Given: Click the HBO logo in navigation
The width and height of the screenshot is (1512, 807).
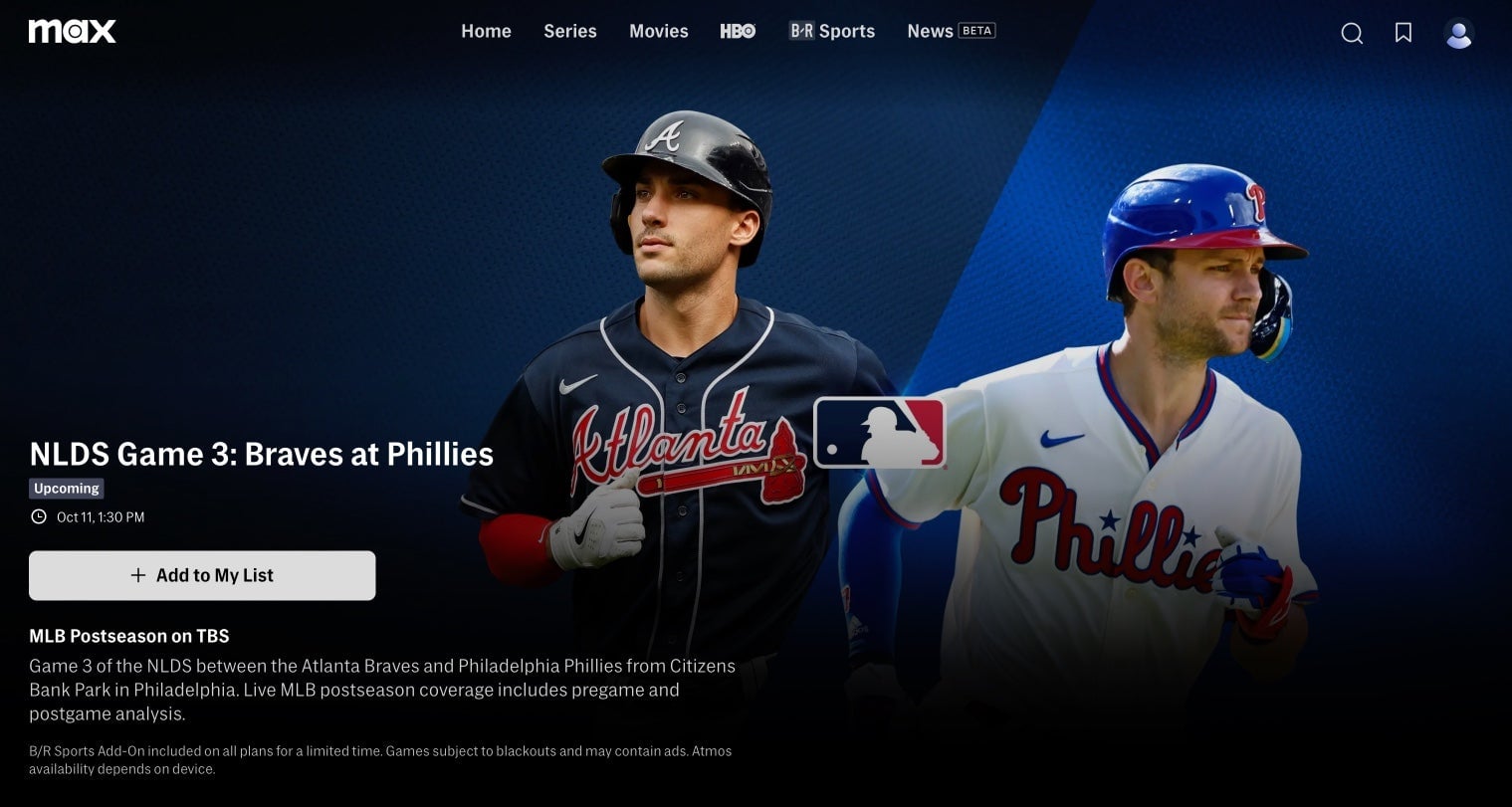Looking at the screenshot, I should 738,31.
